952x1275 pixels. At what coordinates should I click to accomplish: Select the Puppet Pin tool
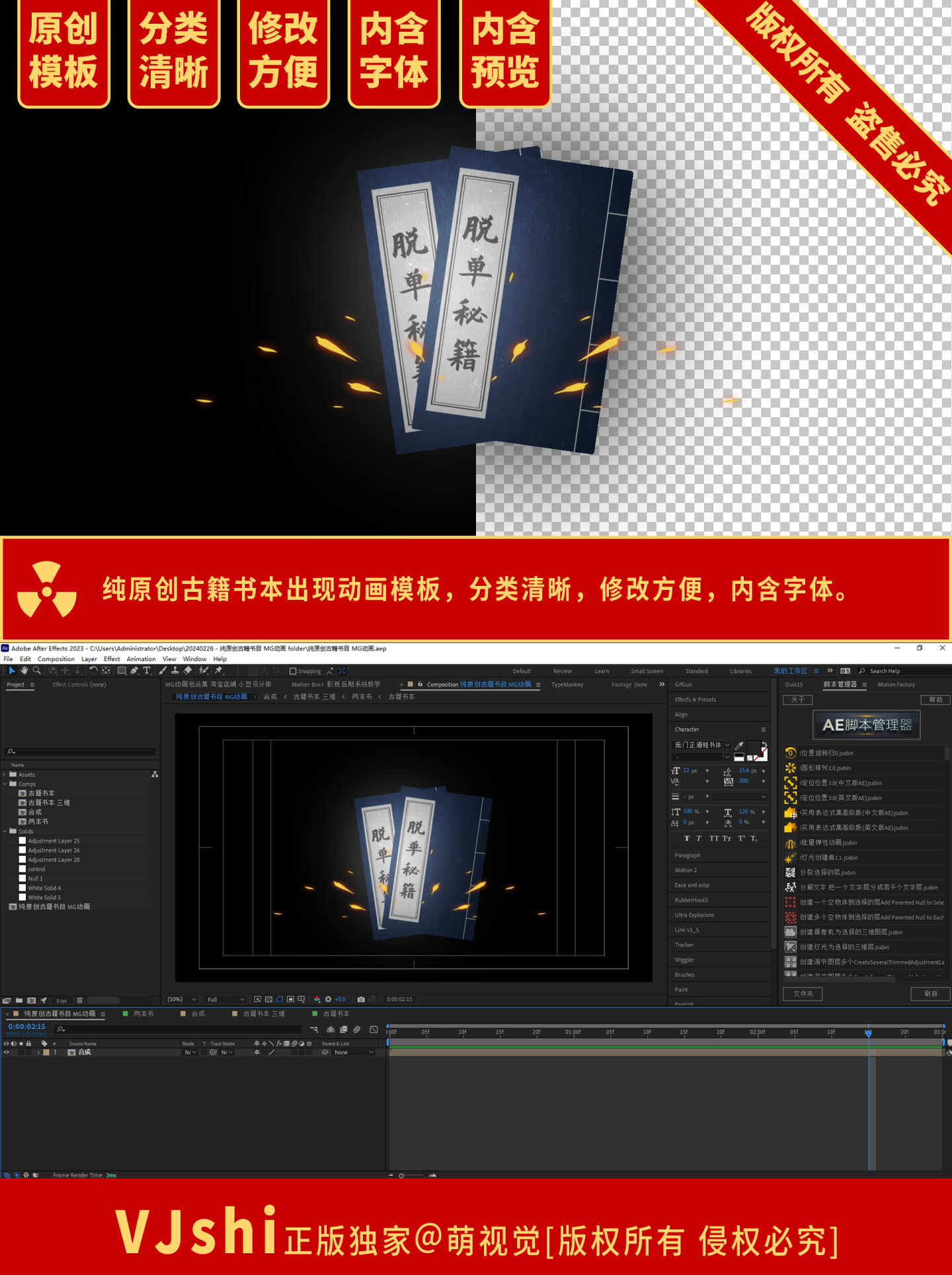[x=219, y=671]
